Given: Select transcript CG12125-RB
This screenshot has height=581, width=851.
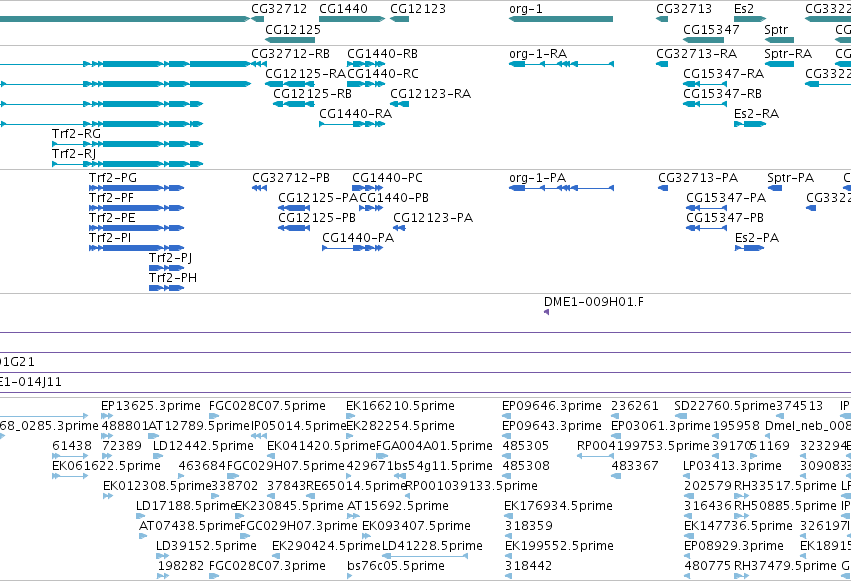Looking at the screenshot, I should pos(312,94).
